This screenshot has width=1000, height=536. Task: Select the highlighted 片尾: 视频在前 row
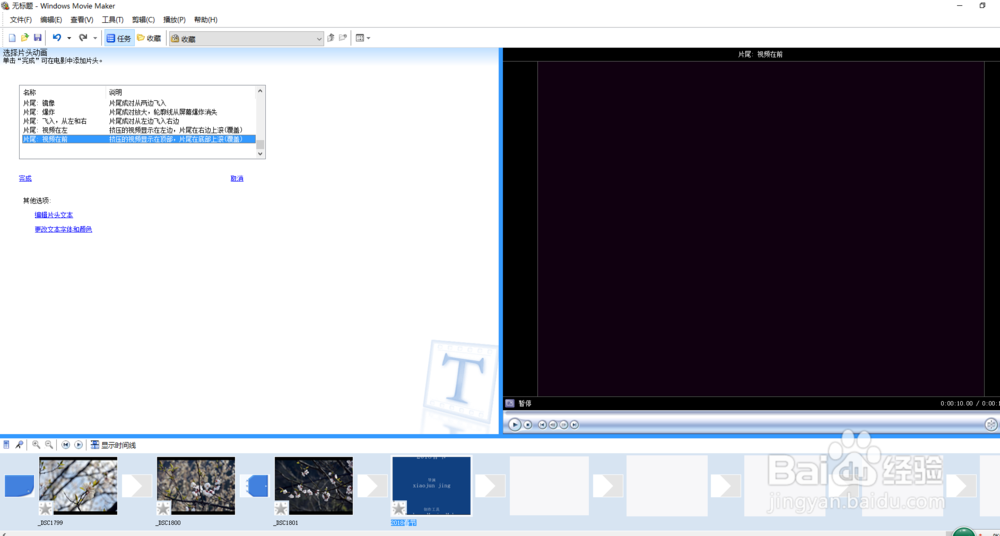click(138, 138)
